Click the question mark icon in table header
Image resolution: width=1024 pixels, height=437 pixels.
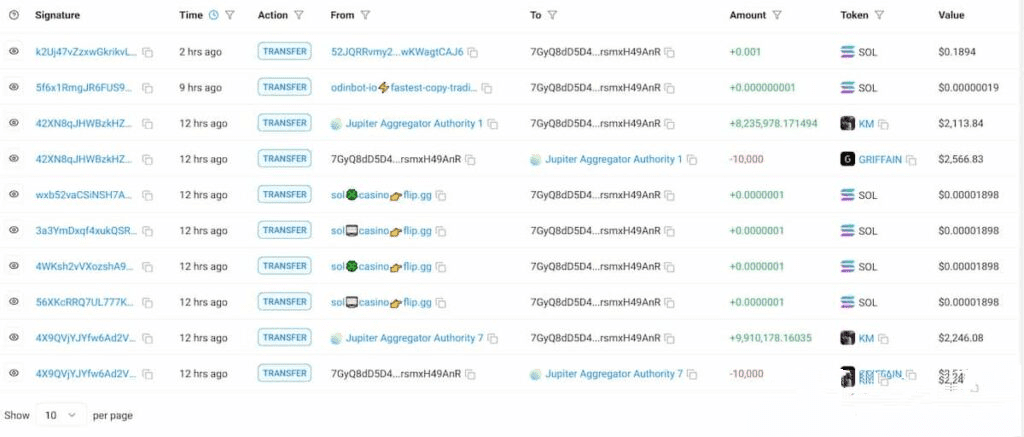(14, 15)
